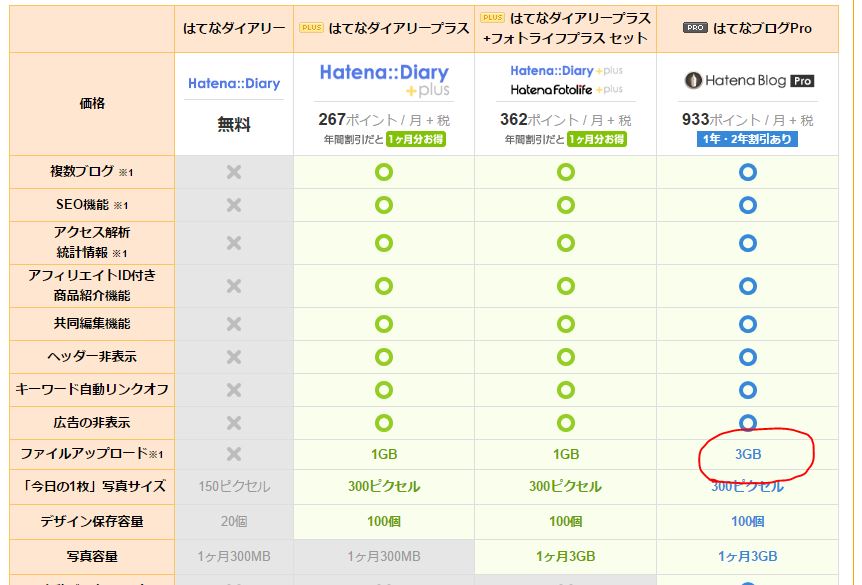The width and height of the screenshot is (862, 585).
Task: Click the はてなダイアリー column header
Action: pos(234,28)
